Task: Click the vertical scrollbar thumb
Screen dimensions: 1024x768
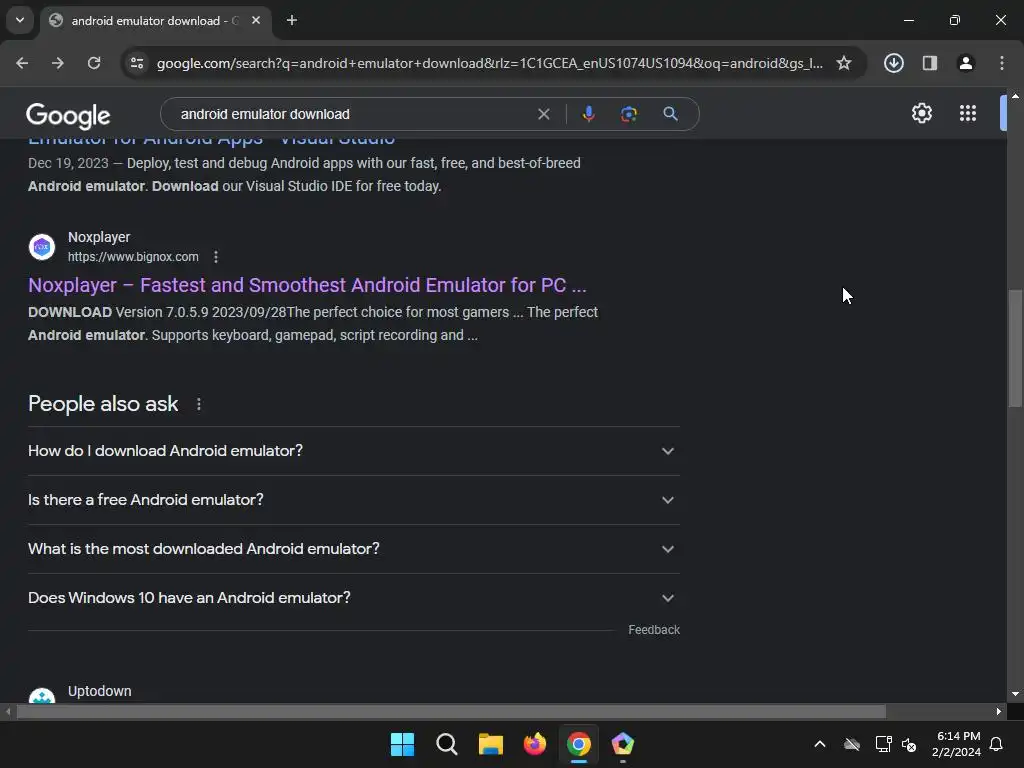Action: click(x=1015, y=348)
